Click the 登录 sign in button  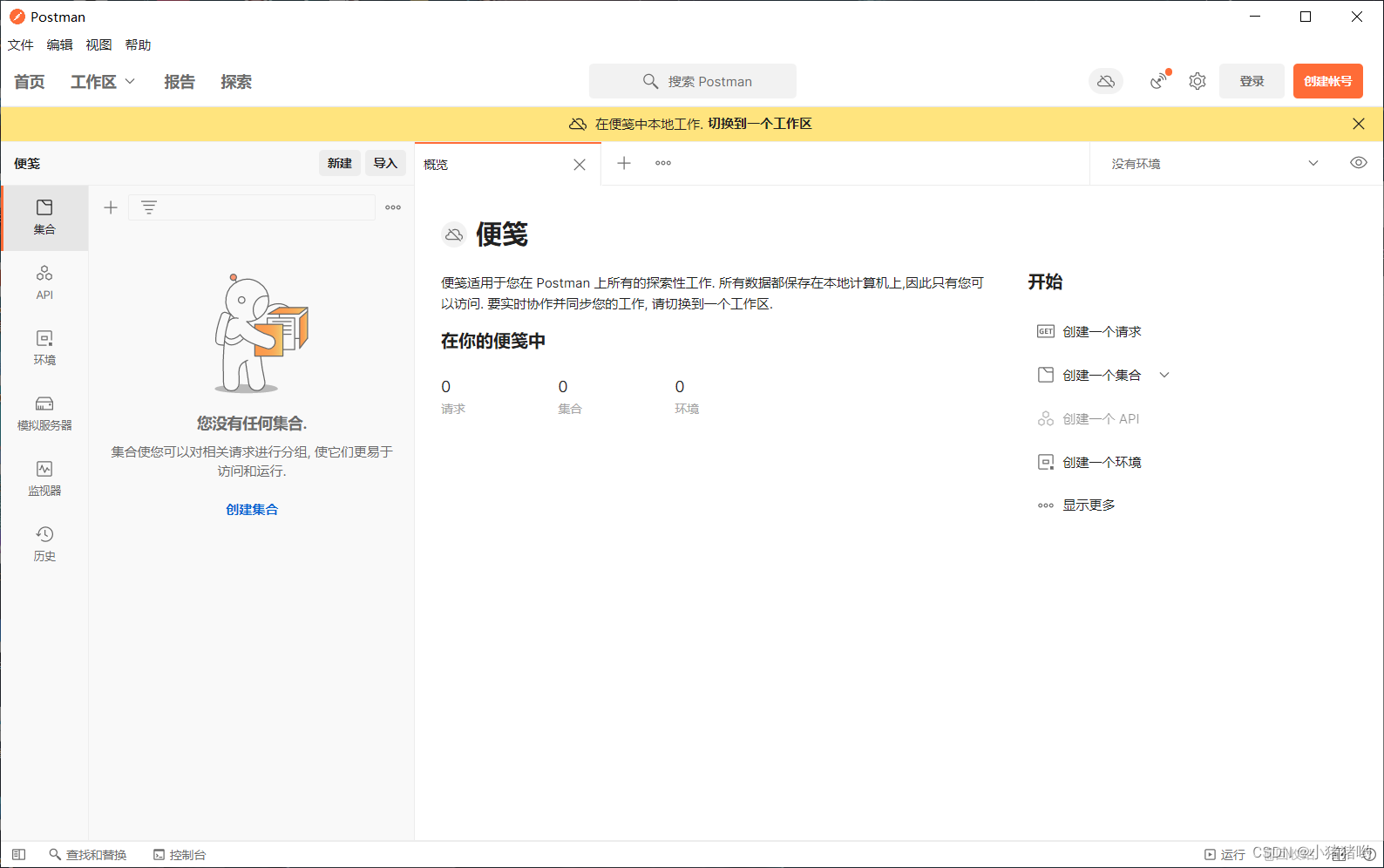pyautogui.click(x=1252, y=81)
